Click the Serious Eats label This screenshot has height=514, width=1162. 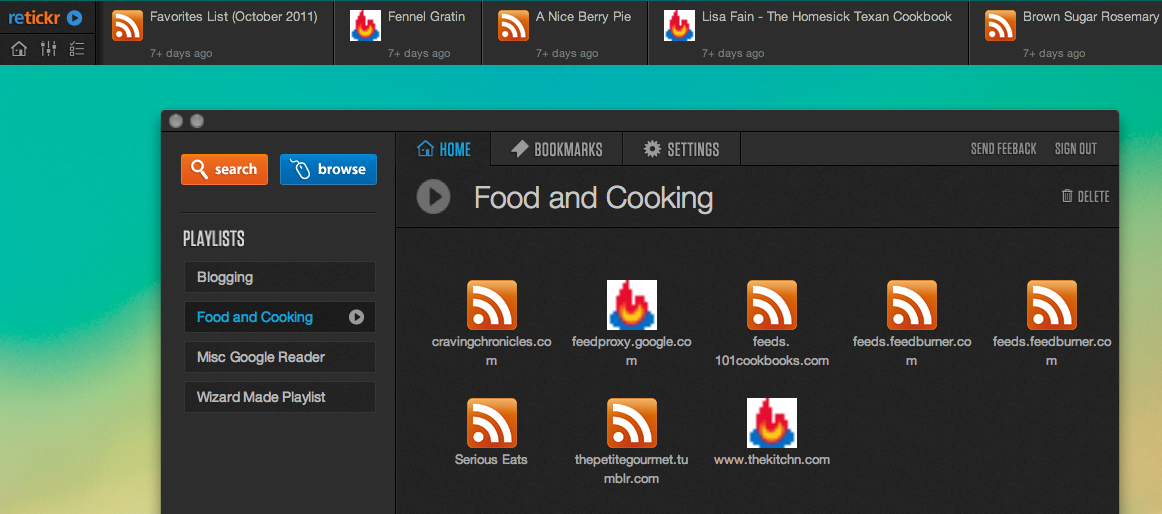click(x=491, y=459)
